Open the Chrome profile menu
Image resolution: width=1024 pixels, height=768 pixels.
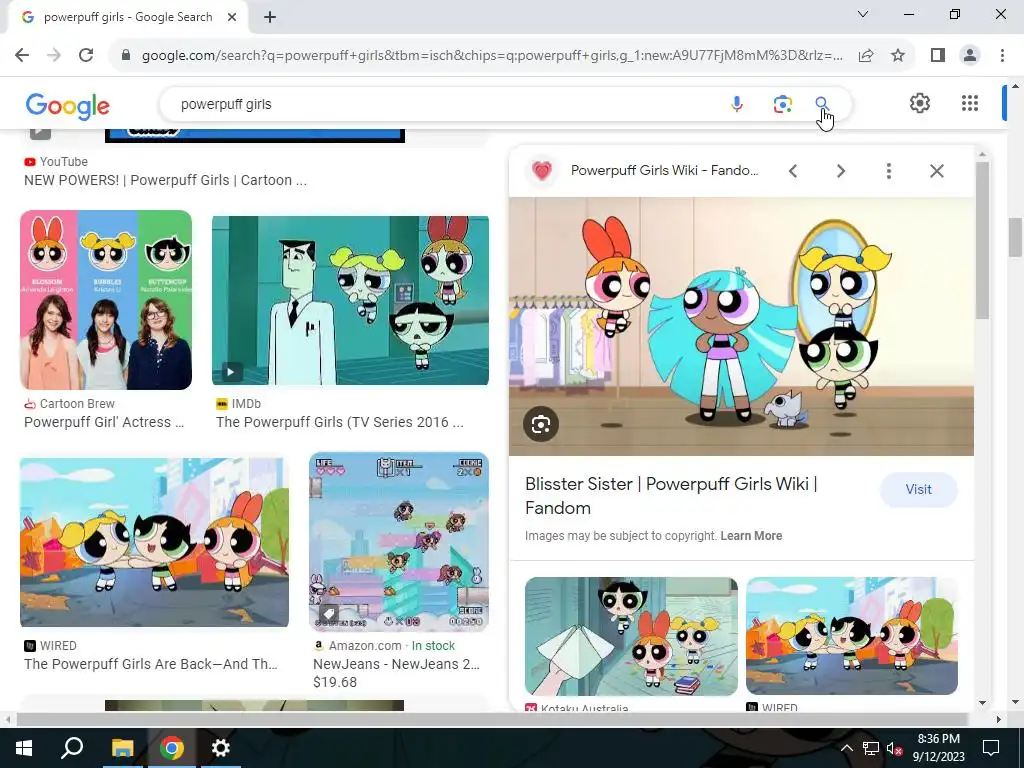[970, 56]
